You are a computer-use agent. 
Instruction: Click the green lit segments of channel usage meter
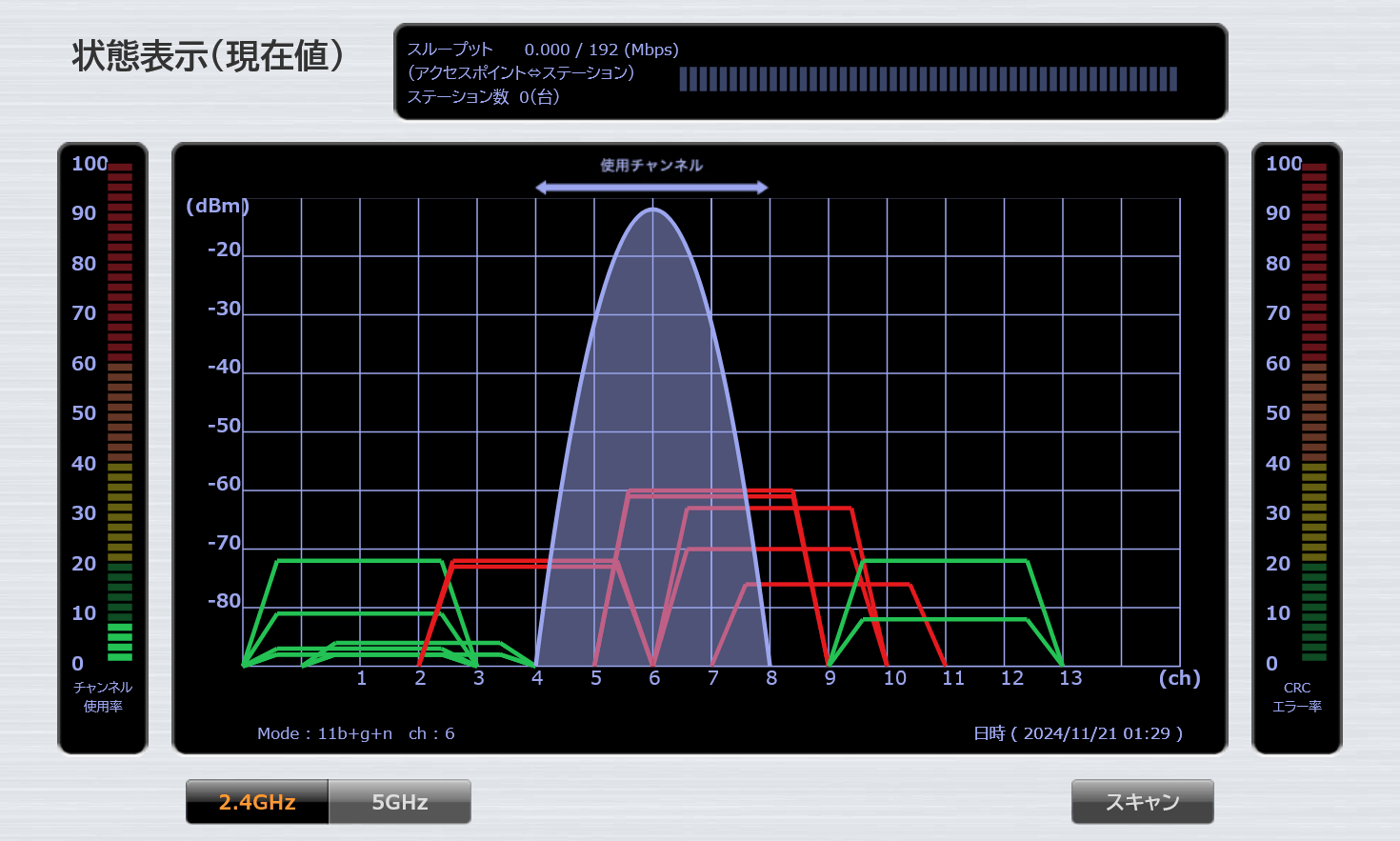pyautogui.click(x=120, y=641)
